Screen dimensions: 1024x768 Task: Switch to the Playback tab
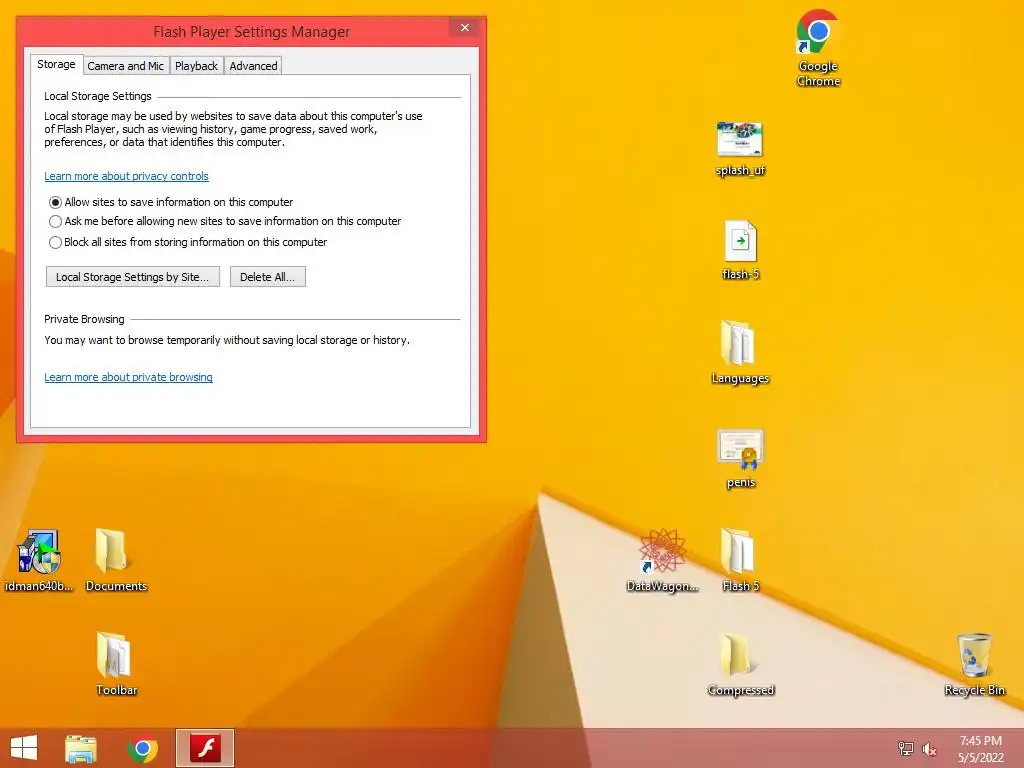[196, 66]
